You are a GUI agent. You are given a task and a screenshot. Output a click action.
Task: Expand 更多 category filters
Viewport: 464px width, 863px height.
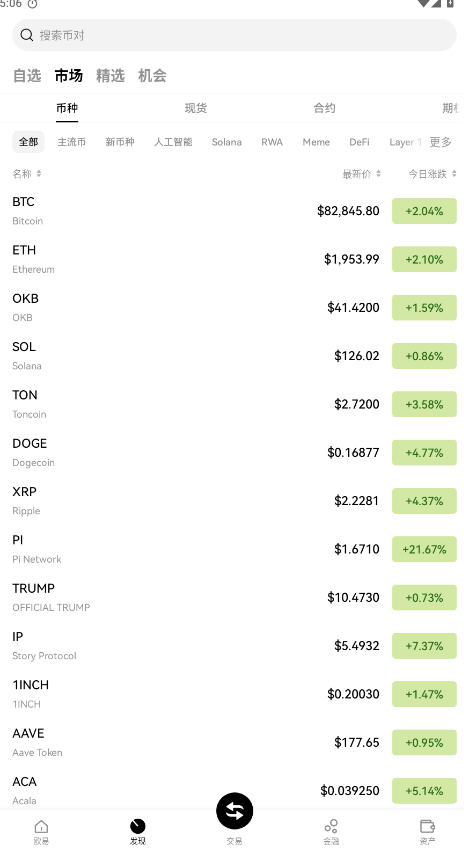(440, 142)
